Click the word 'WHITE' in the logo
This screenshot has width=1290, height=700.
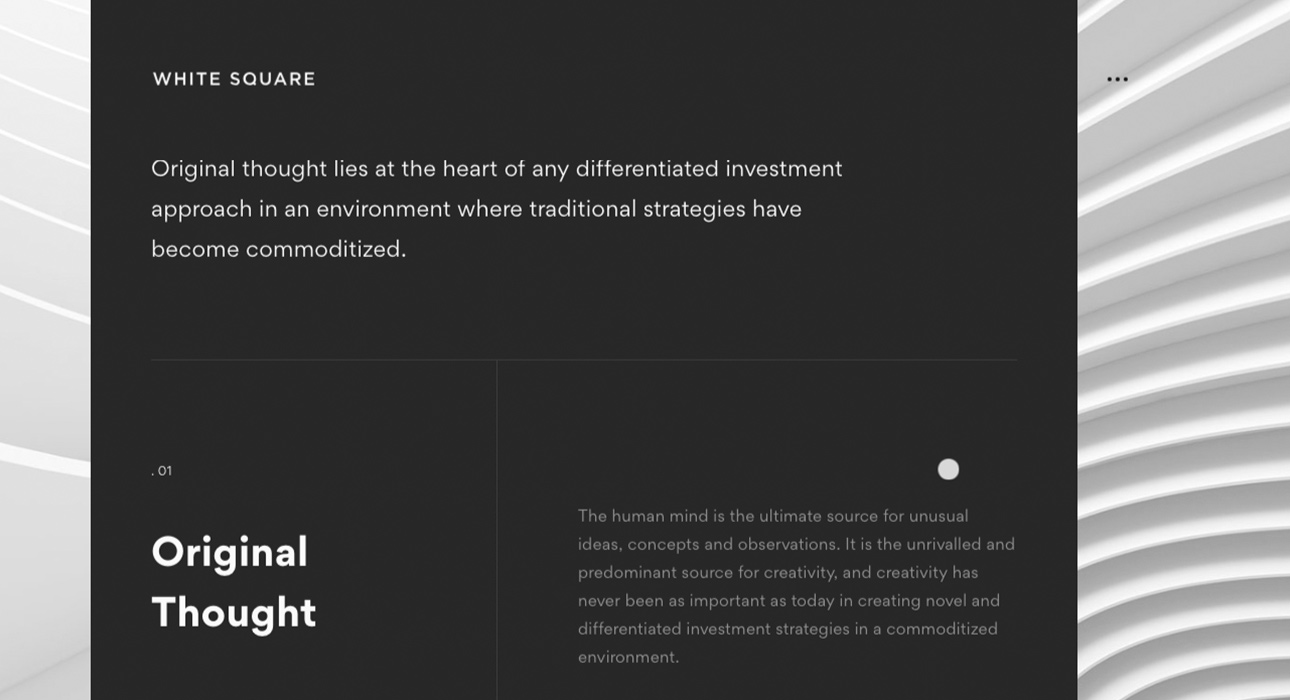point(187,79)
